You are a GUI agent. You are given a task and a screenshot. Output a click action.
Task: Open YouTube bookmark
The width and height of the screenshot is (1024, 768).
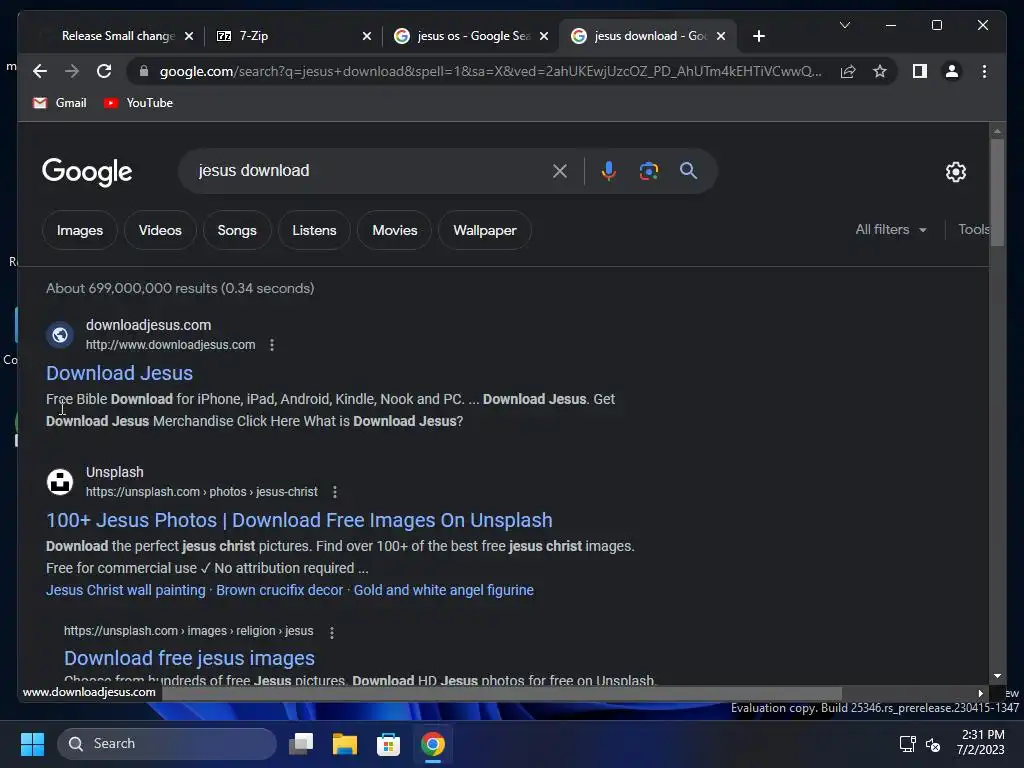(x=138, y=103)
